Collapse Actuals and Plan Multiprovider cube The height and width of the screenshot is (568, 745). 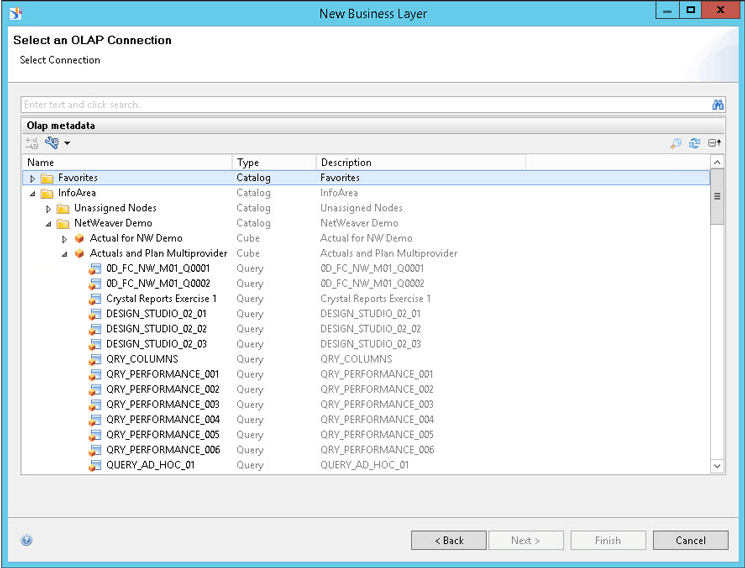[x=65, y=254]
